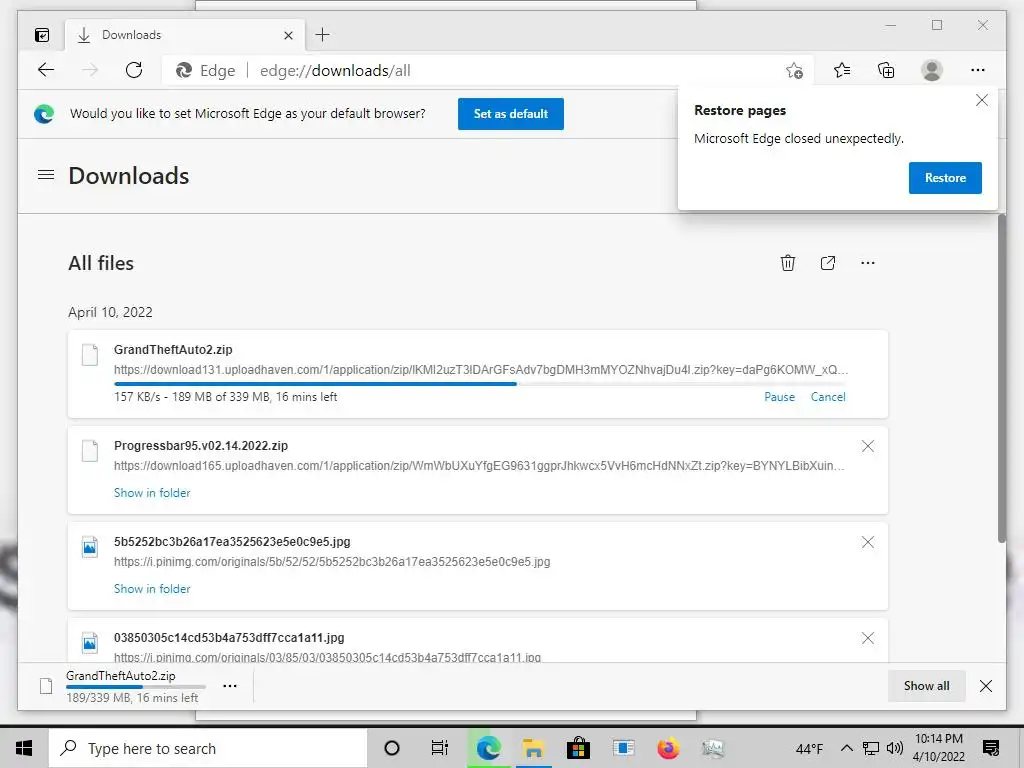The height and width of the screenshot is (768, 1024).
Task: Click Show all in download shelf
Action: [x=926, y=686]
